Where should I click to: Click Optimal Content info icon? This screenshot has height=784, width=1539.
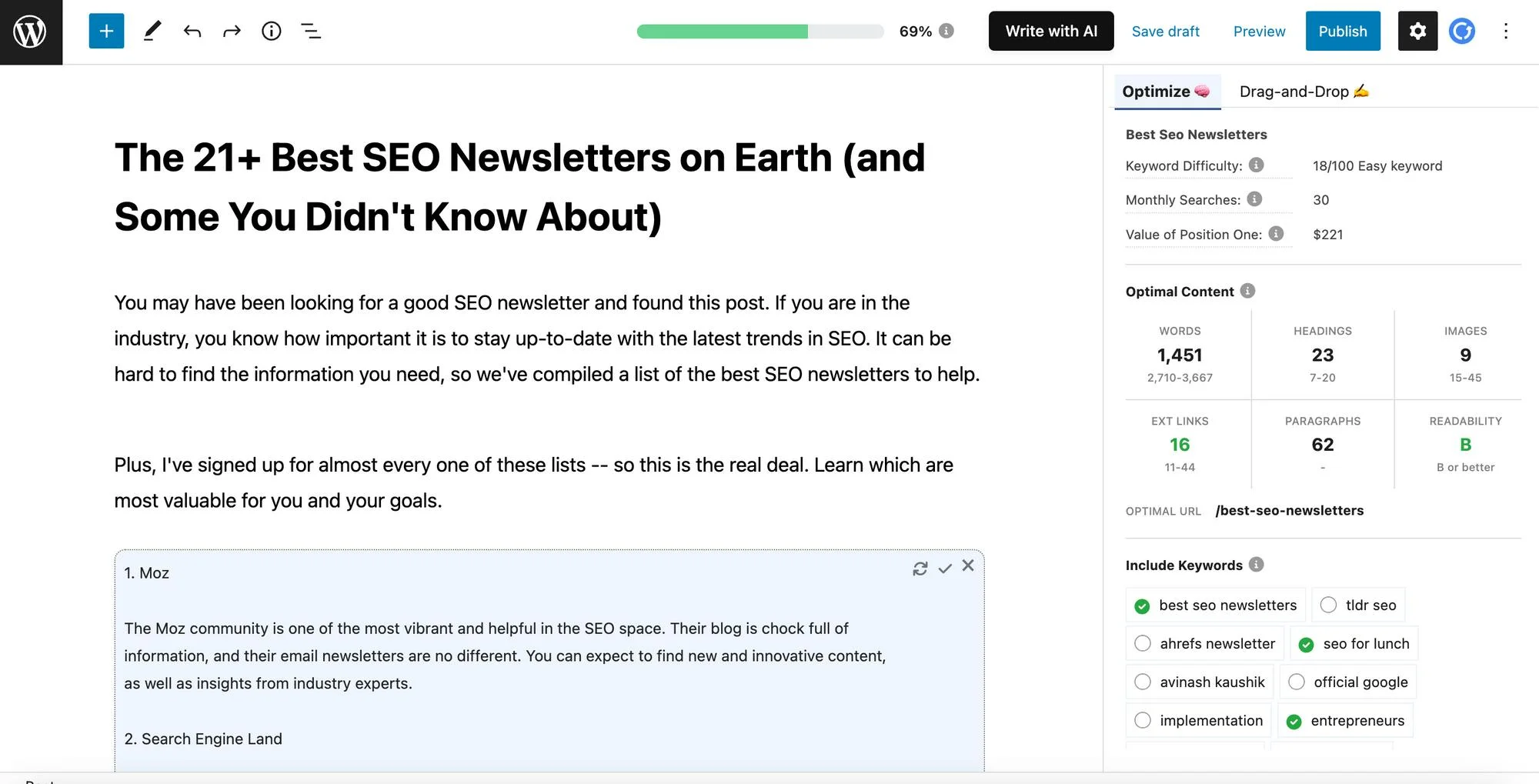click(1248, 291)
